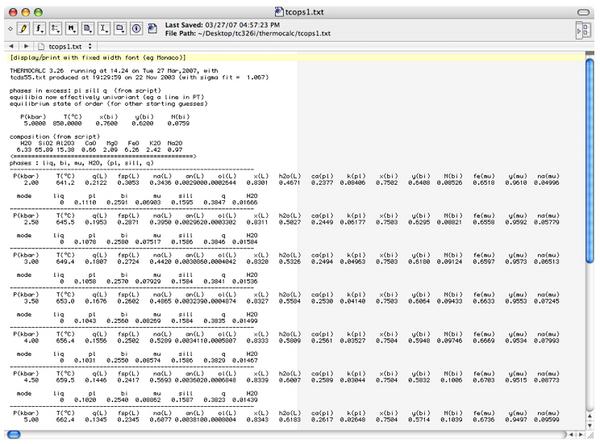Click the toolbar show/hide pill button
Screen dimensions: 600x444
584,12
